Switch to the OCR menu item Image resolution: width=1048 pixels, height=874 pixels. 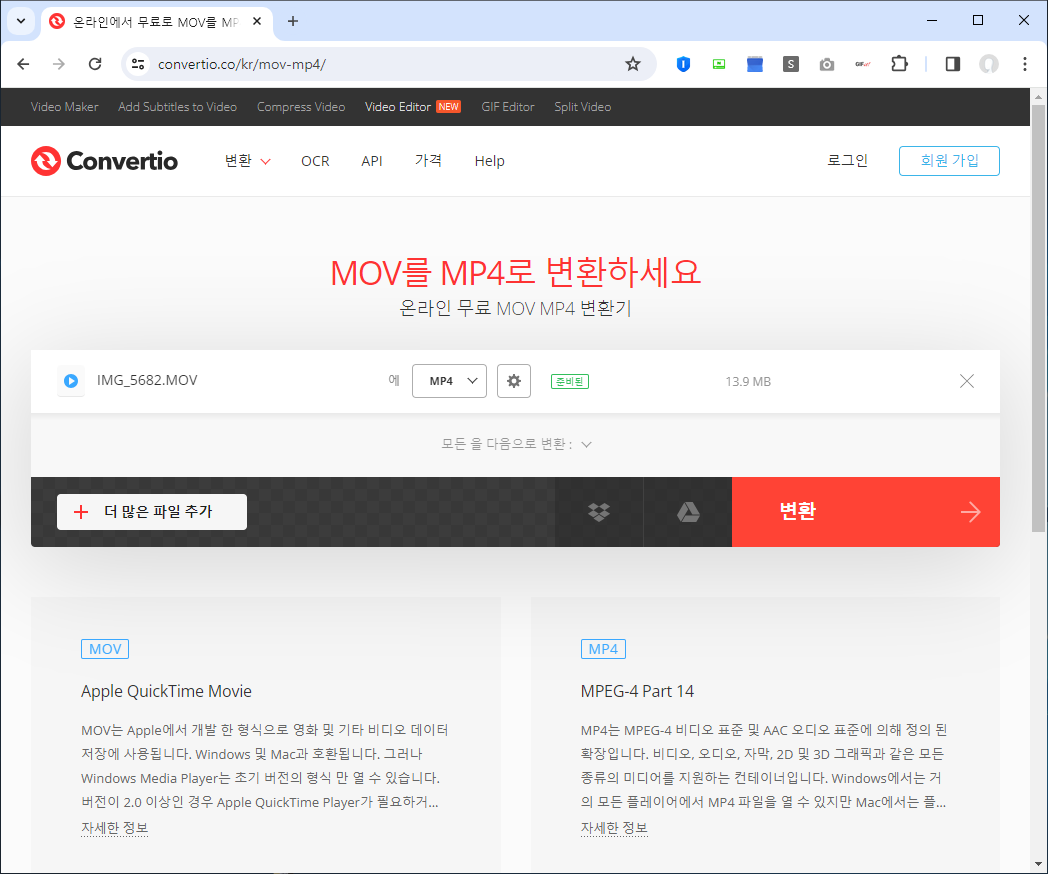315,161
